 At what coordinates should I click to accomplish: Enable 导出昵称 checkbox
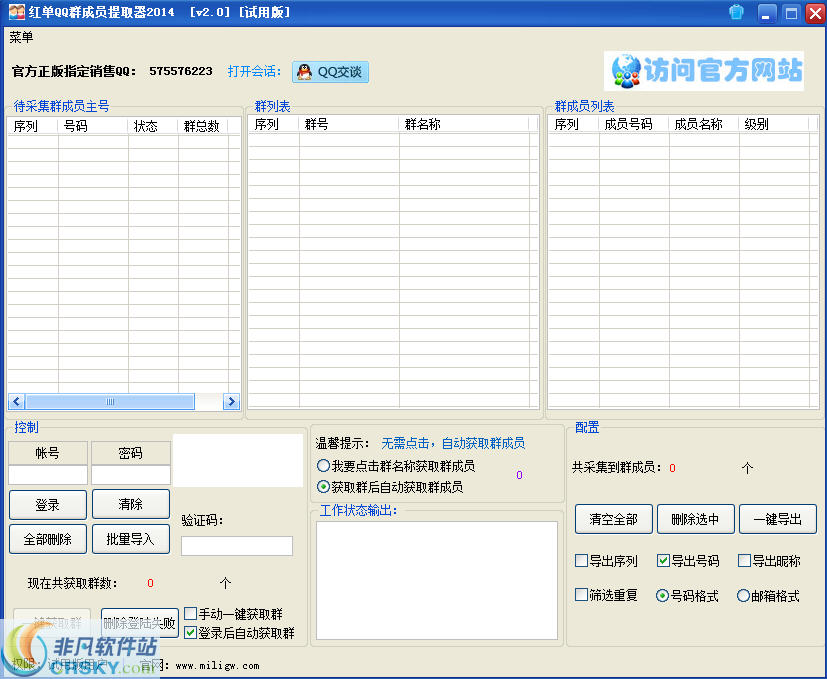(744, 560)
